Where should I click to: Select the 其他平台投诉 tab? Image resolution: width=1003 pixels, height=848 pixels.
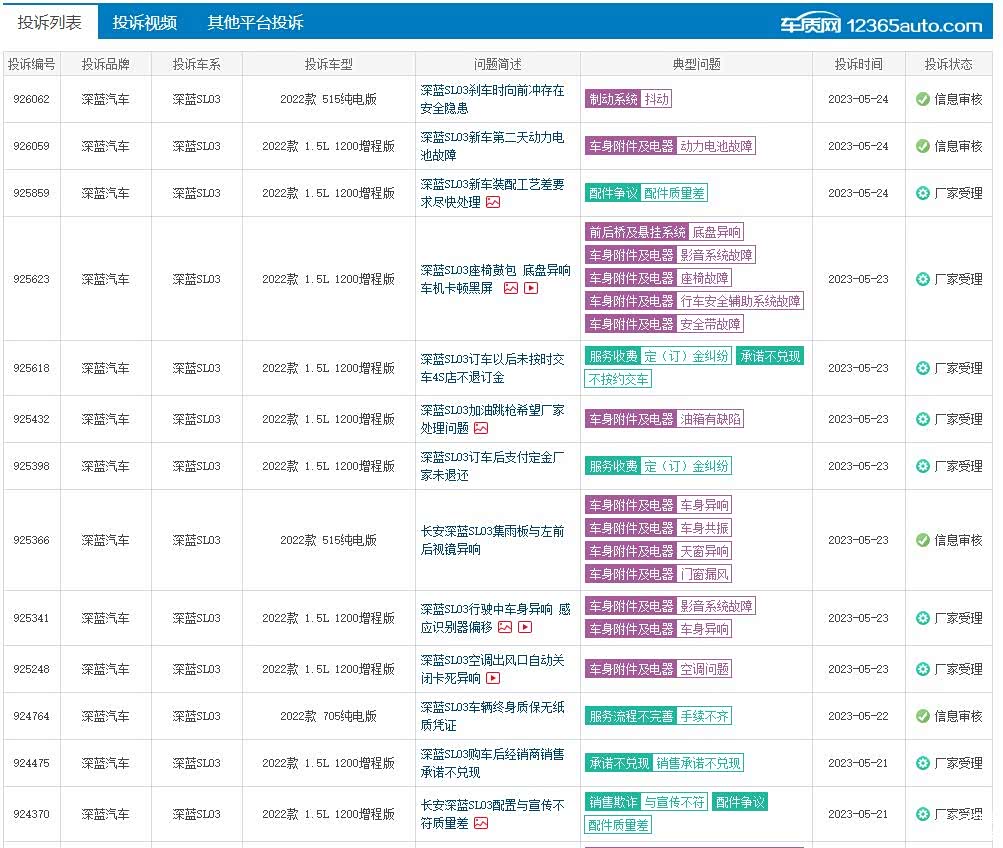pos(255,22)
